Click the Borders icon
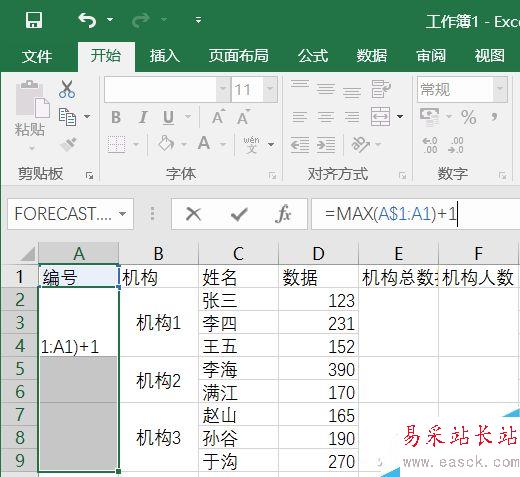The width and height of the screenshot is (520, 477). [117, 144]
